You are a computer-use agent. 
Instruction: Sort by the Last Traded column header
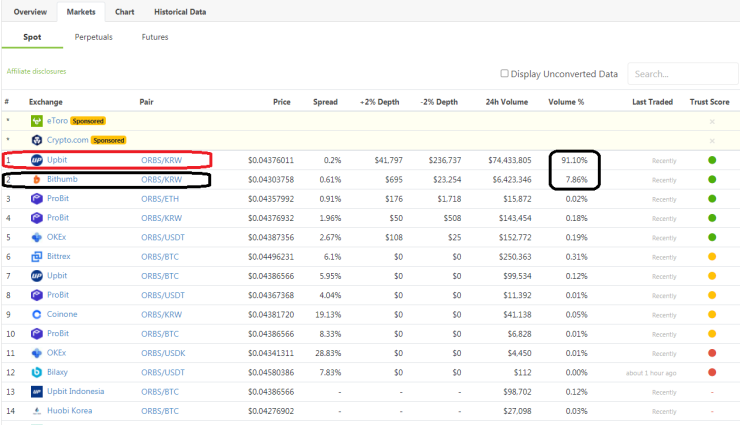coord(652,102)
